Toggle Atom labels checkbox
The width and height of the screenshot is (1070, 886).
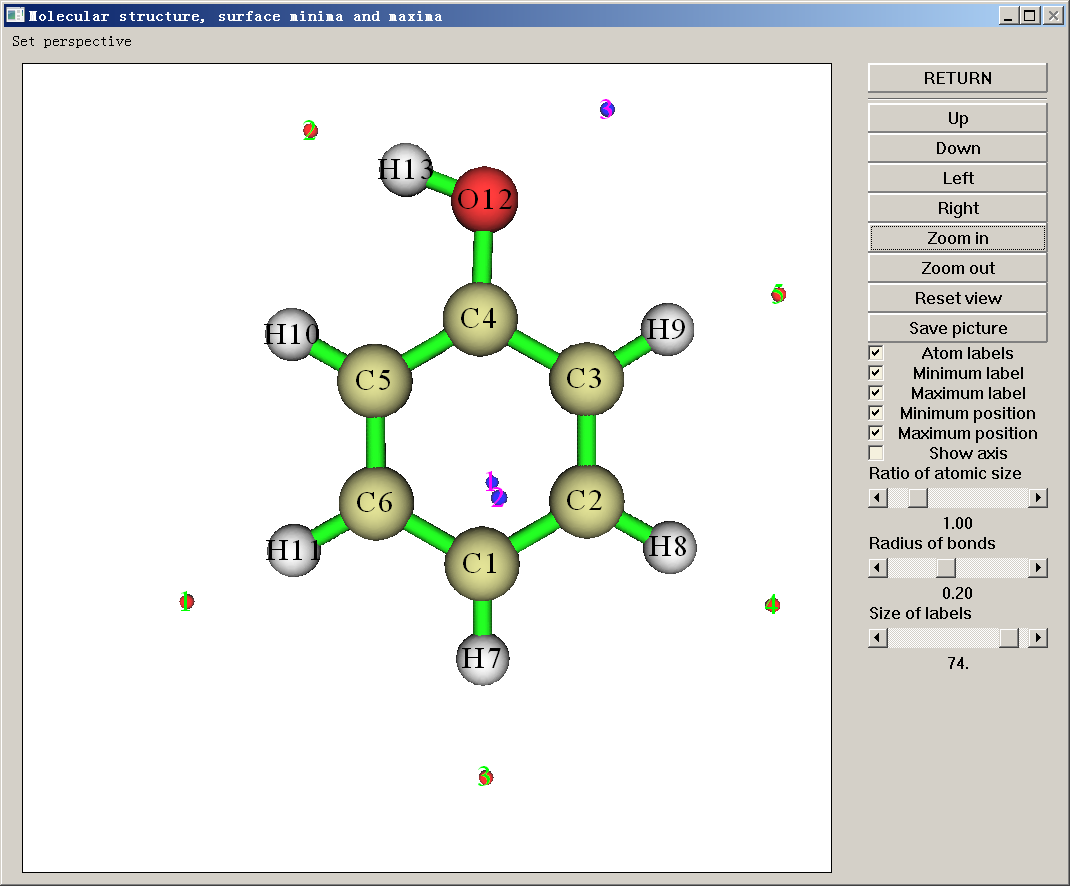tap(876, 353)
